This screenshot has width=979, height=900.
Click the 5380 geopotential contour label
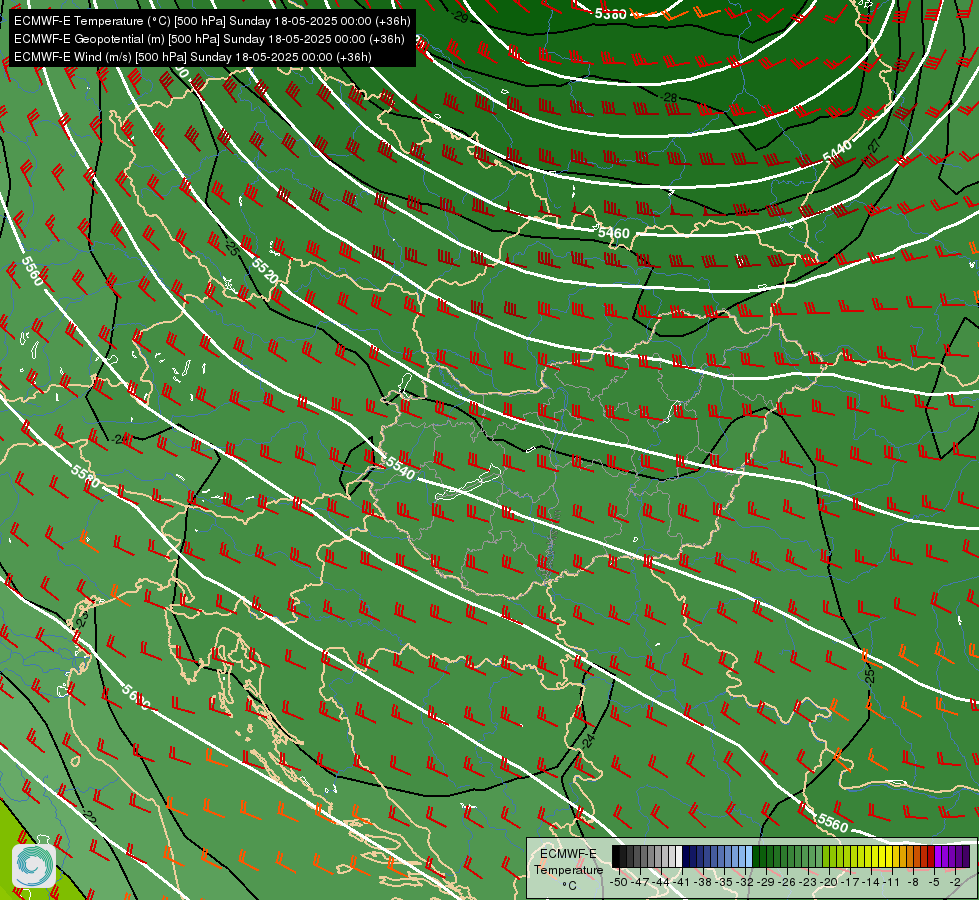[x=610, y=14]
